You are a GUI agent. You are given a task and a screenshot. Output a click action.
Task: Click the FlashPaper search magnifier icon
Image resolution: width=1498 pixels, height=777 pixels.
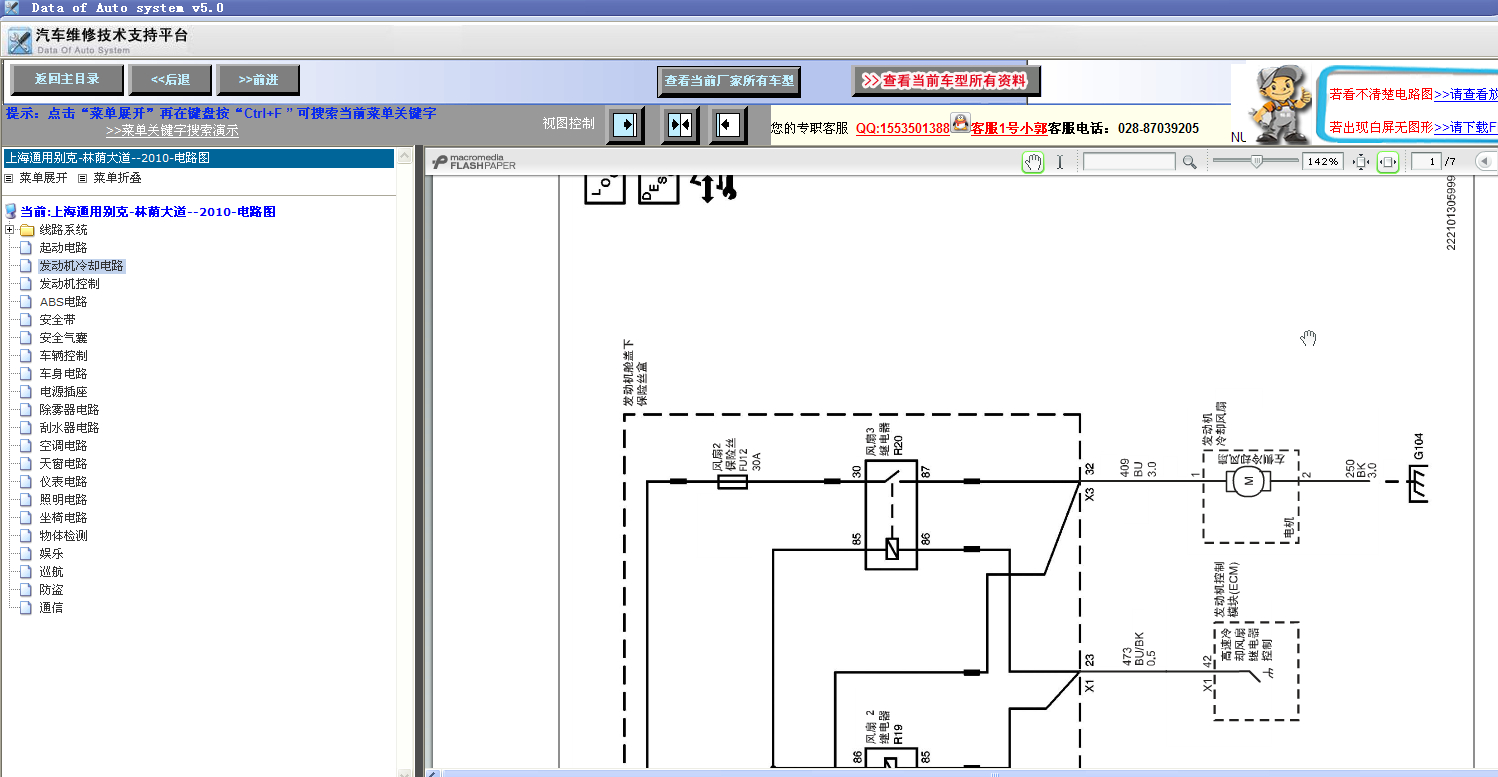coord(1189,162)
